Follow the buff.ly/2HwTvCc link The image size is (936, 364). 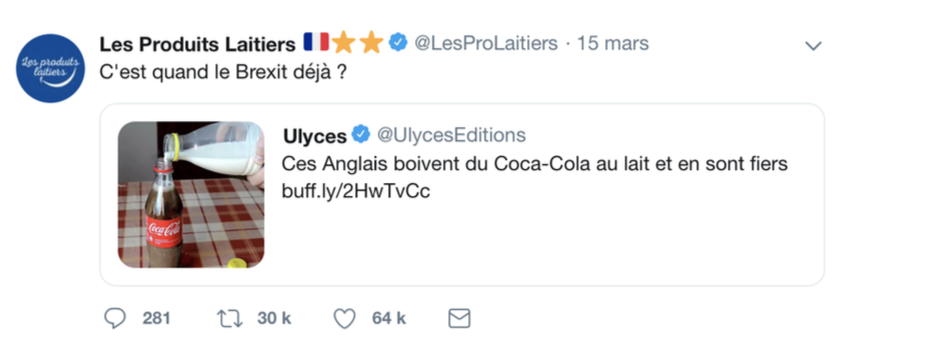click(356, 192)
